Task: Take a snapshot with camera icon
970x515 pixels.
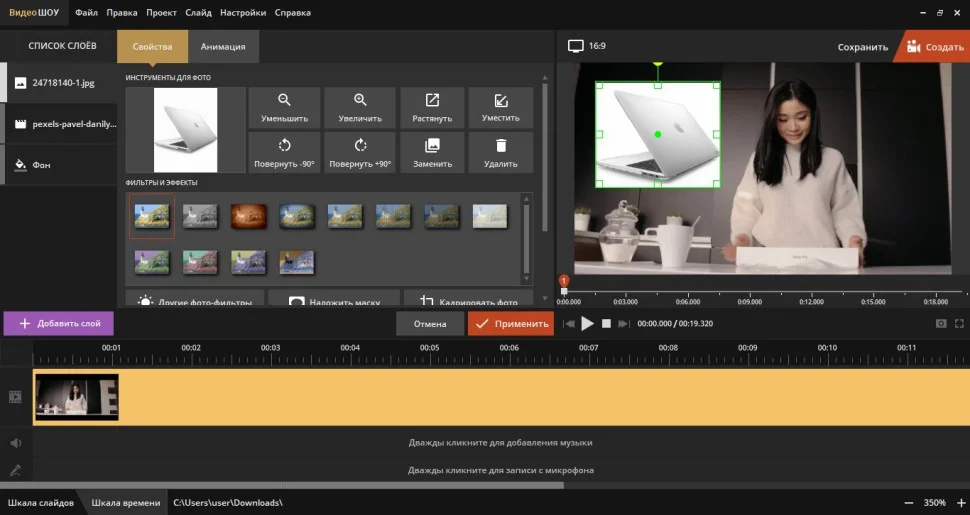Action: (x=940, y=324)
